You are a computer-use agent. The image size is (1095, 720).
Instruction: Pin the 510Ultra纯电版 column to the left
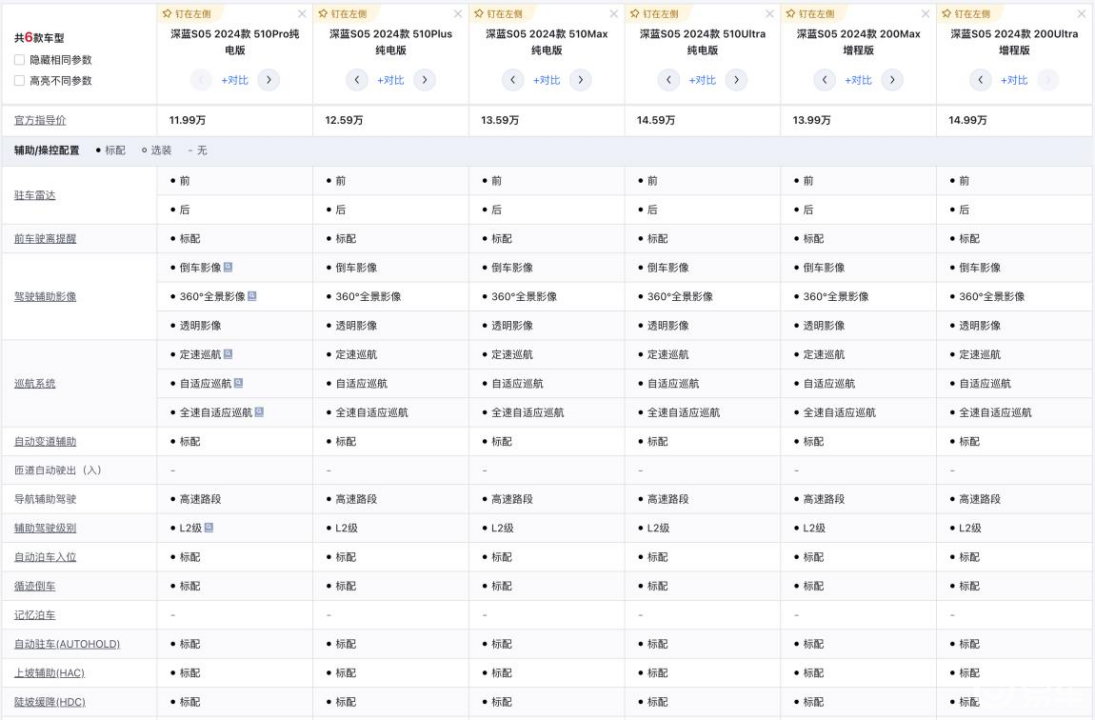click(x=654, y=14)
